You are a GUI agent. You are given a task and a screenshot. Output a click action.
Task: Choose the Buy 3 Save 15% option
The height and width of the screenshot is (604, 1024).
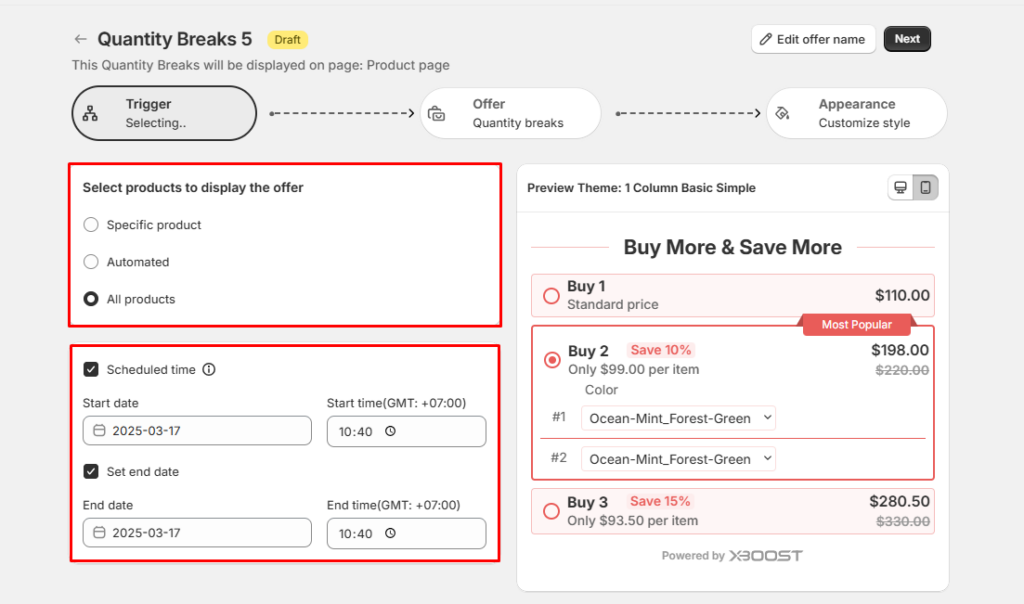[551, 511]
